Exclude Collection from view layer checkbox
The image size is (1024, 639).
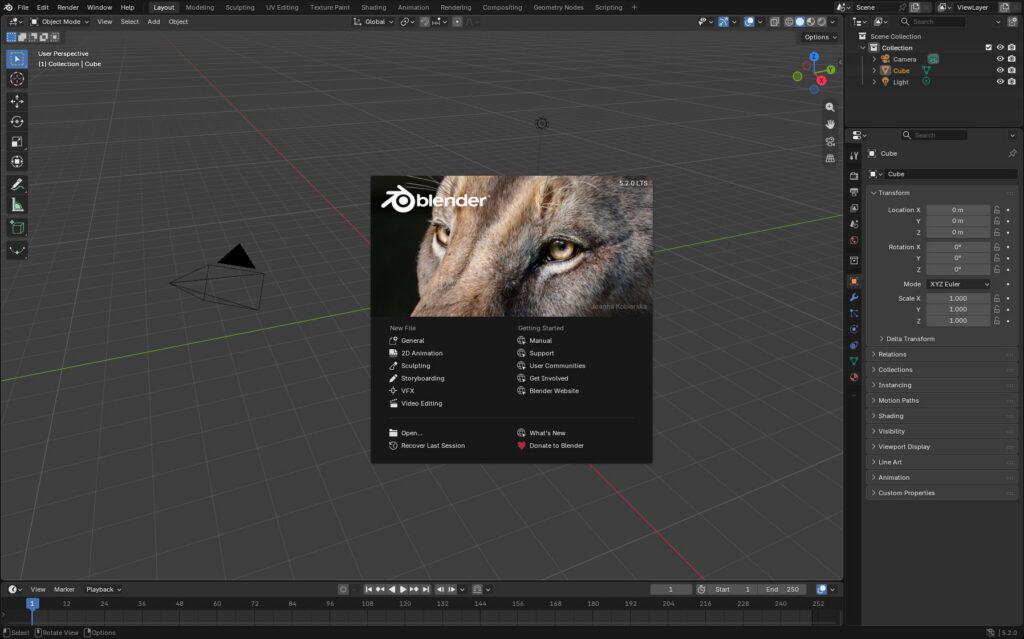pos(989,48)
